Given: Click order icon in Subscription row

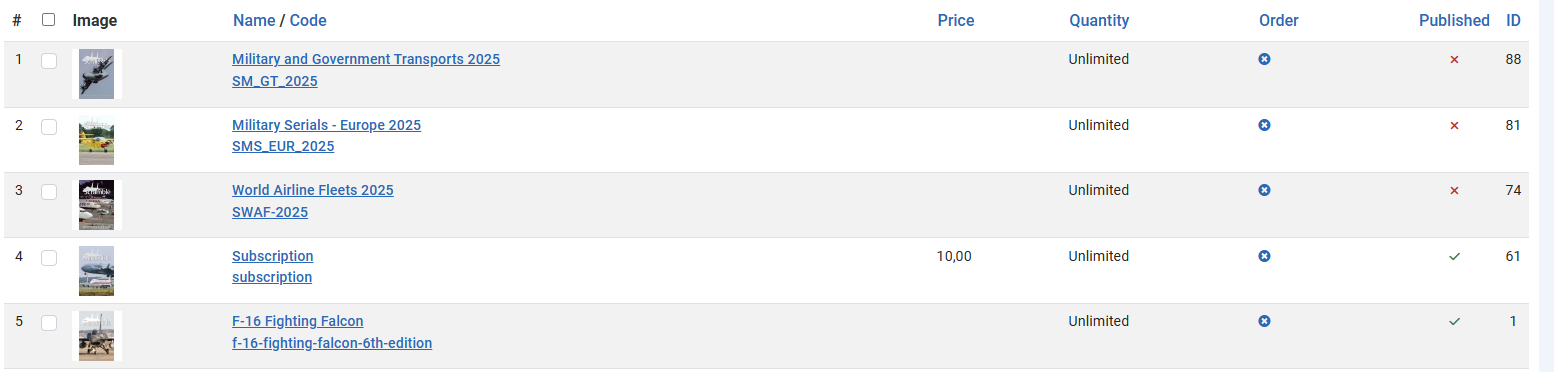Looking at the screenshot, I should (x=1264, y=256).
